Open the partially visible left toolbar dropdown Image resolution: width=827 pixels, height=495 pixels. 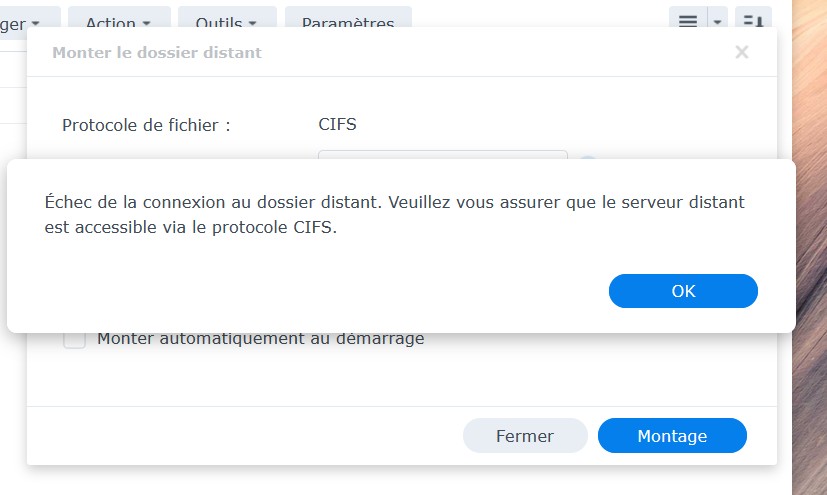(28, 22)
